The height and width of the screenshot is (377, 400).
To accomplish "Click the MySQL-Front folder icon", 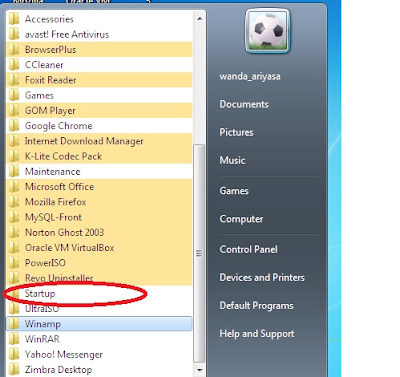I will pyautogui.click(x=14, y=217).
